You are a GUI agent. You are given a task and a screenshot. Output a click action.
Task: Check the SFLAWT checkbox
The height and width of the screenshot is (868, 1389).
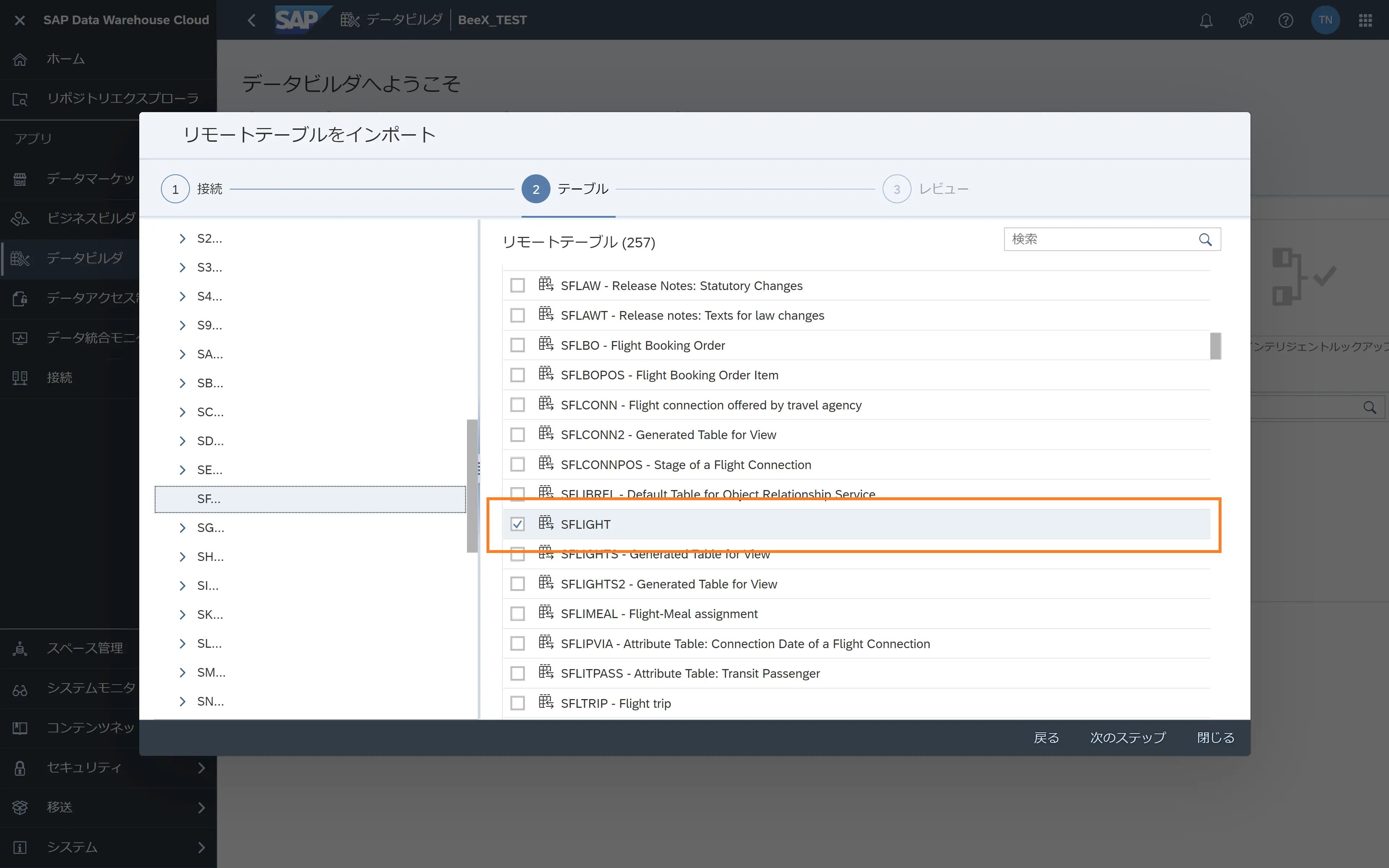[517, 315]
